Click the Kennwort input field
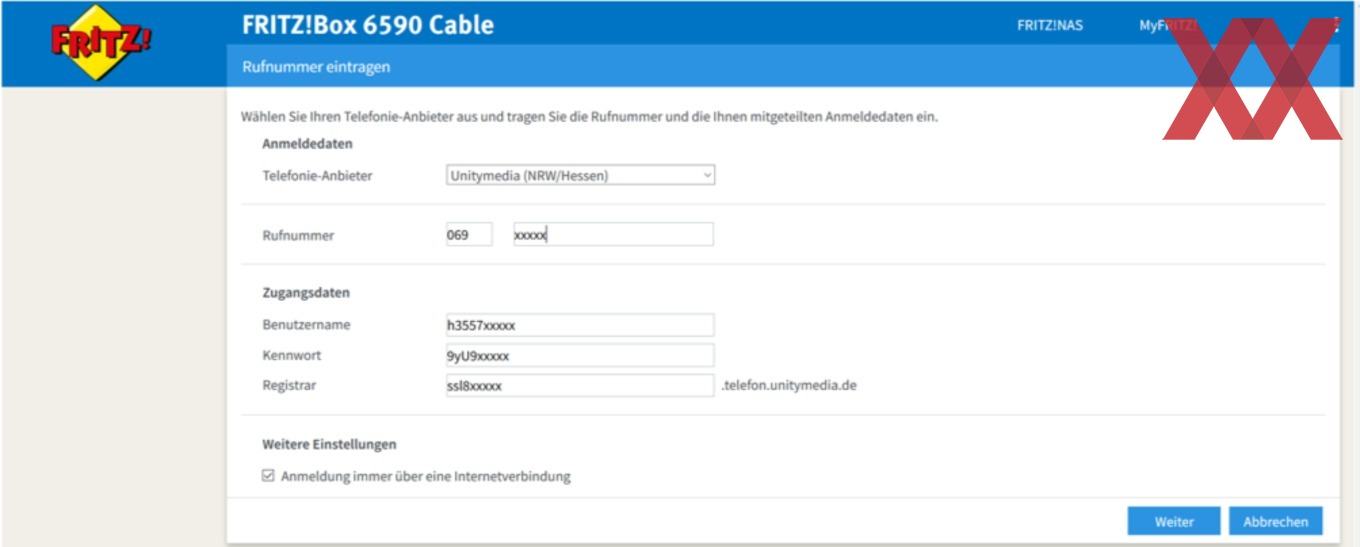1360x547 pixels. pos(579,355)
